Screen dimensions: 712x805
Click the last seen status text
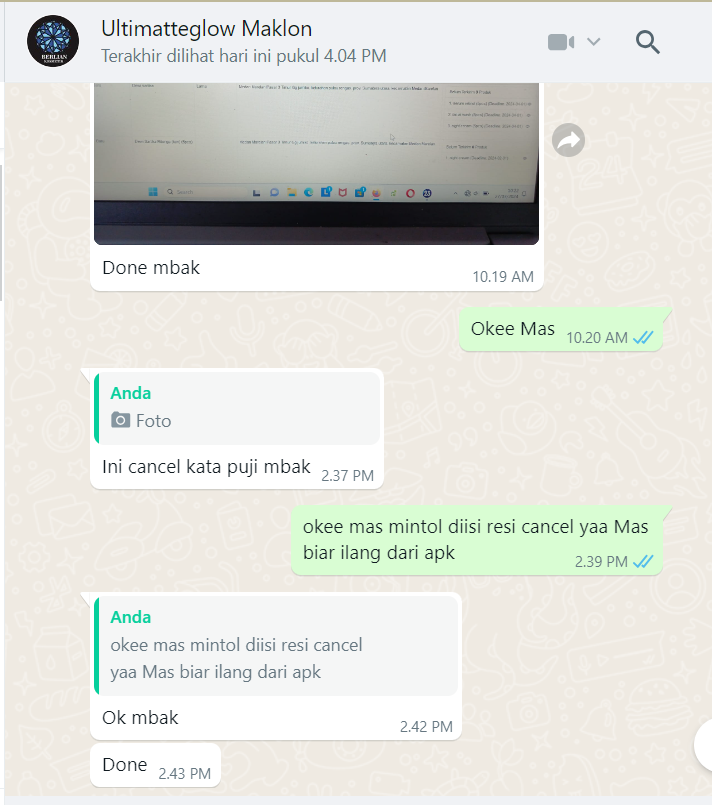tap(243, 56)
